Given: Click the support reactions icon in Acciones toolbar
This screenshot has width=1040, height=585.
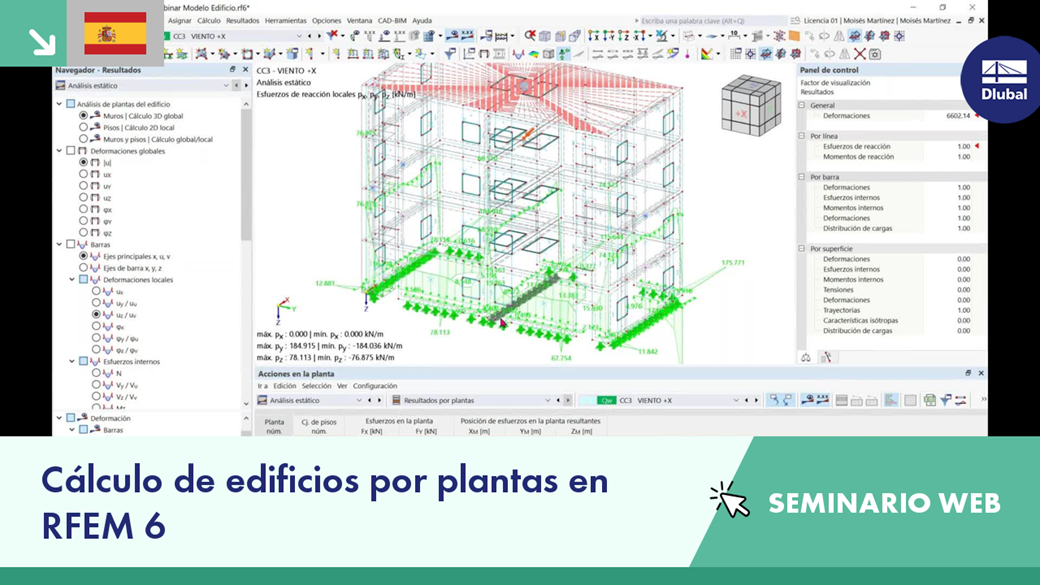Looking at the screenshot, I should pyautogui.click(x=807, y=400).
